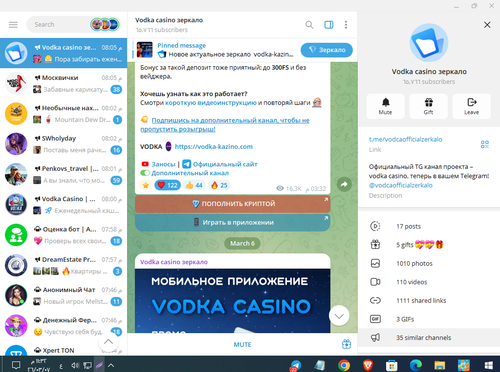
Task: Open 5 gifts section
Action: (x=429, y=245)
